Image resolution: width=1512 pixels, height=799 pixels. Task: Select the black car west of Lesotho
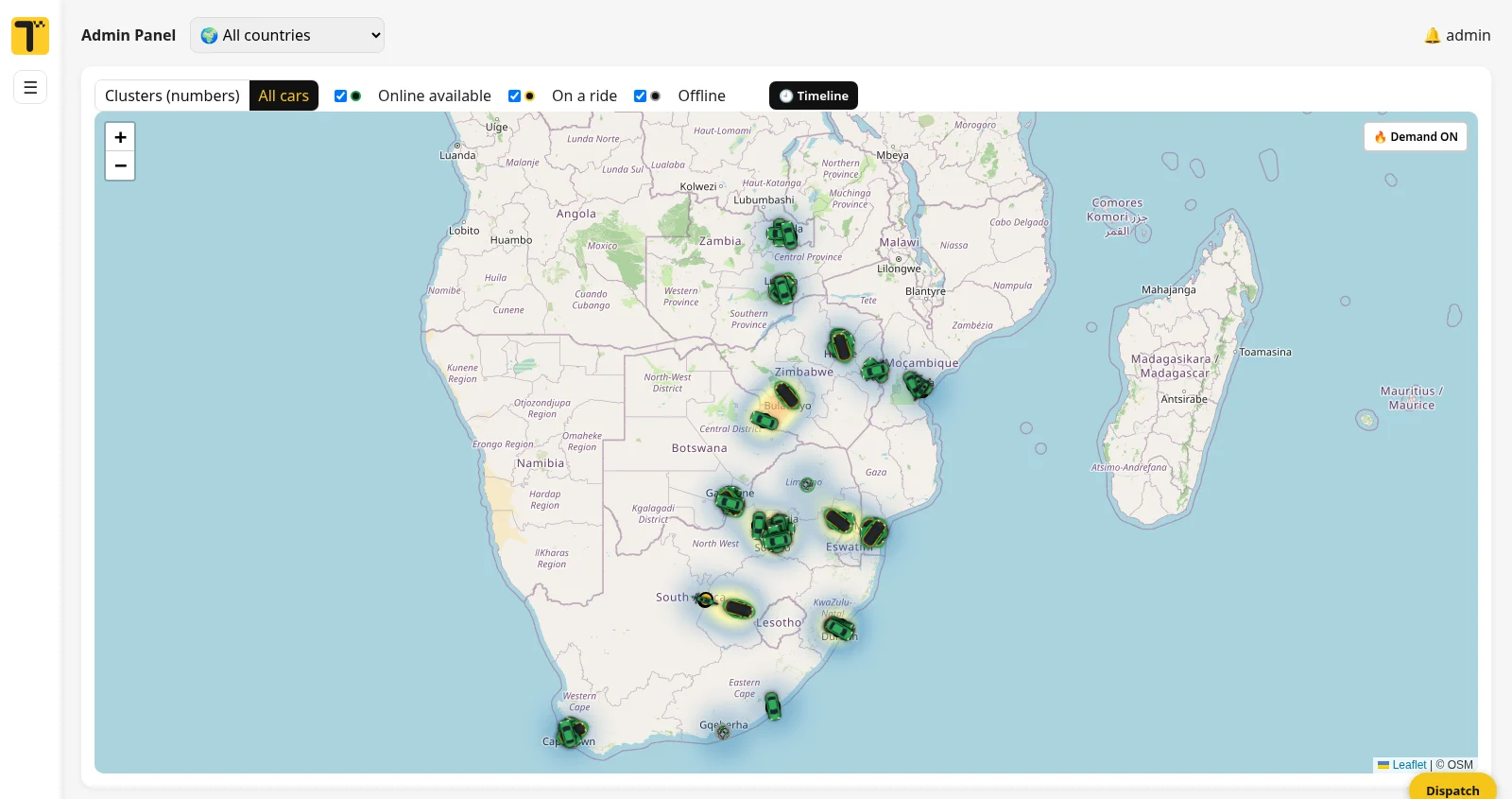739,608
